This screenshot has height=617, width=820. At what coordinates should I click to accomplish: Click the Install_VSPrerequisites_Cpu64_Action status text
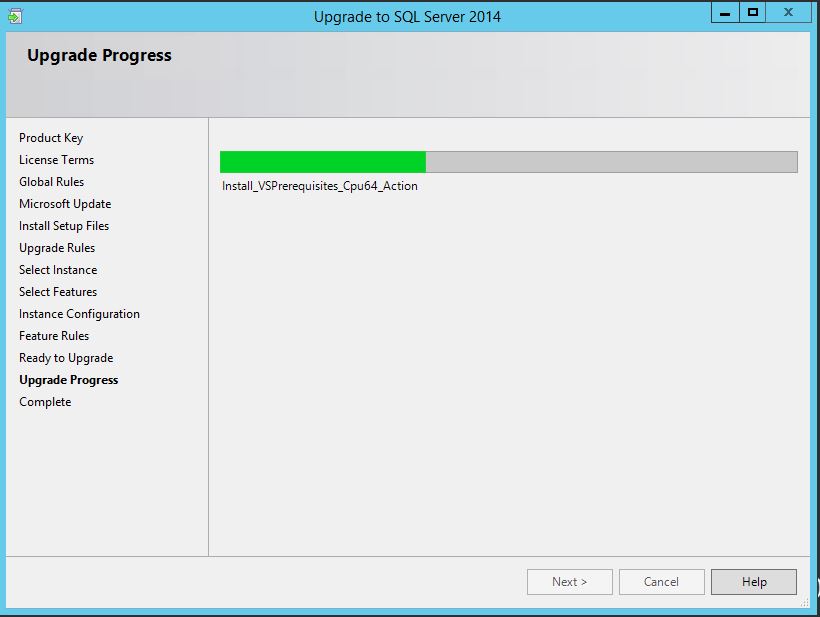point(320,186)
